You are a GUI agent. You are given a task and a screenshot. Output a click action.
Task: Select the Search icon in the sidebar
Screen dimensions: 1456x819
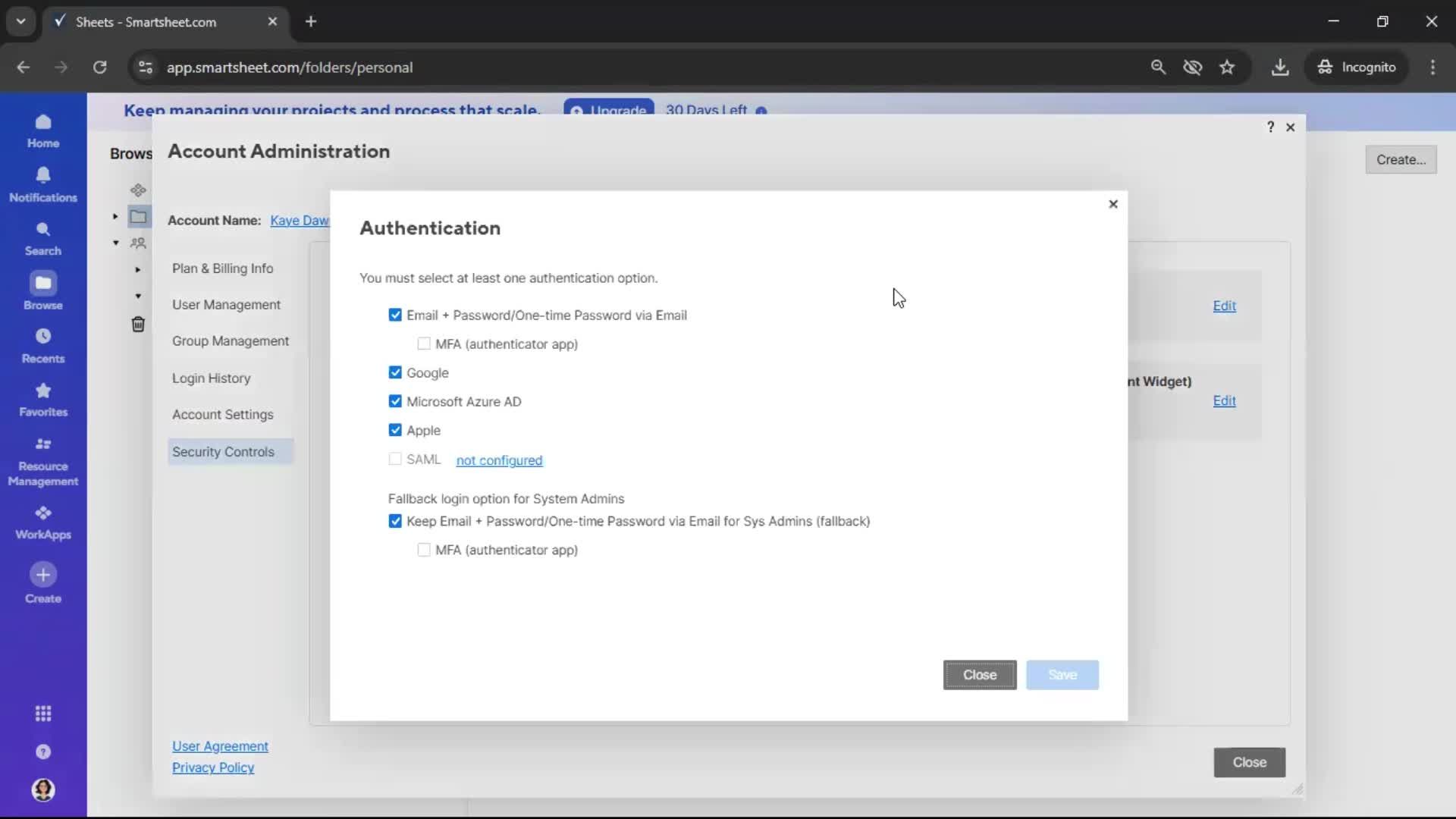click(x=43, y=237)
